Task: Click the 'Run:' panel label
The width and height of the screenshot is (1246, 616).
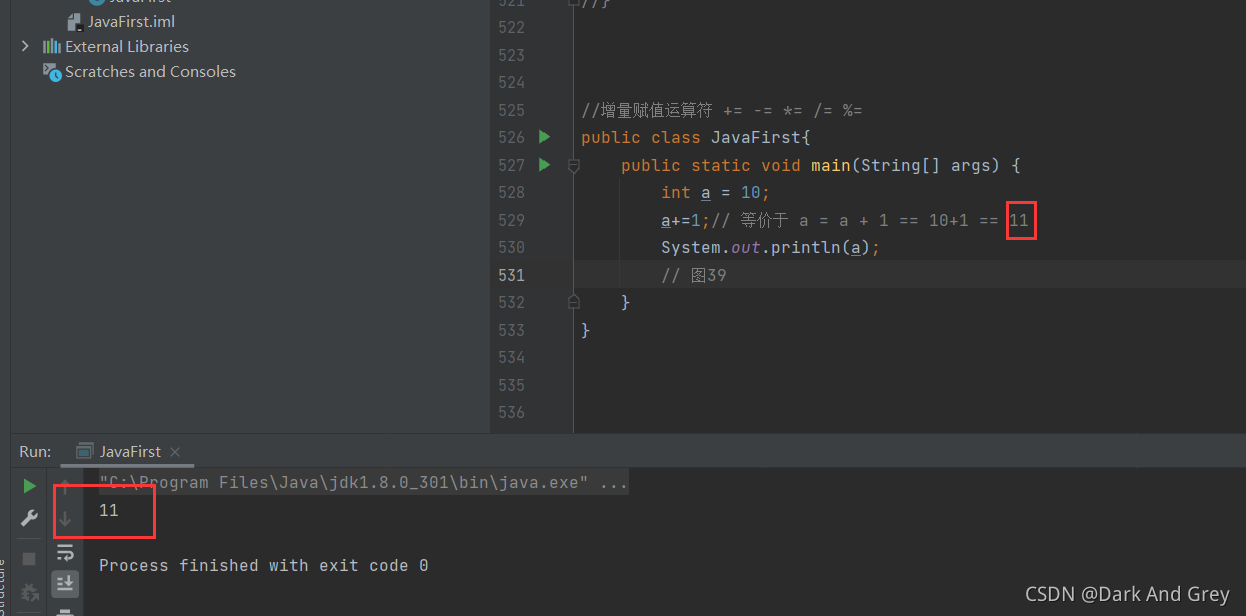Action: [35, 451]
